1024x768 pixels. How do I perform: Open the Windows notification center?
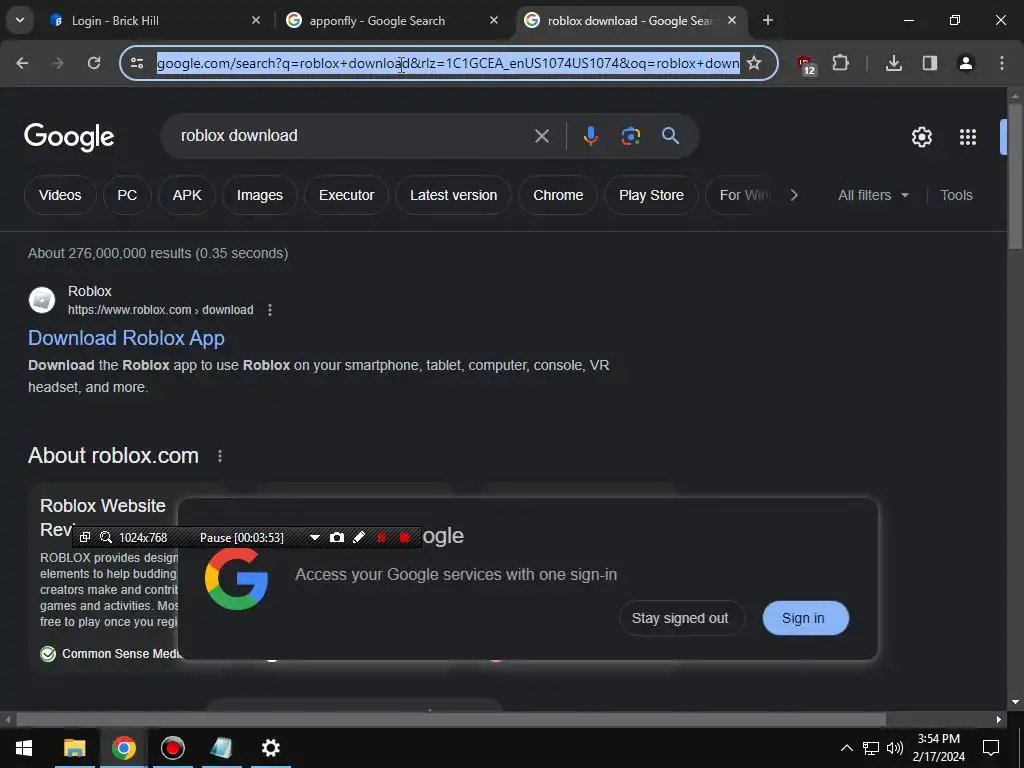(991, 748)
